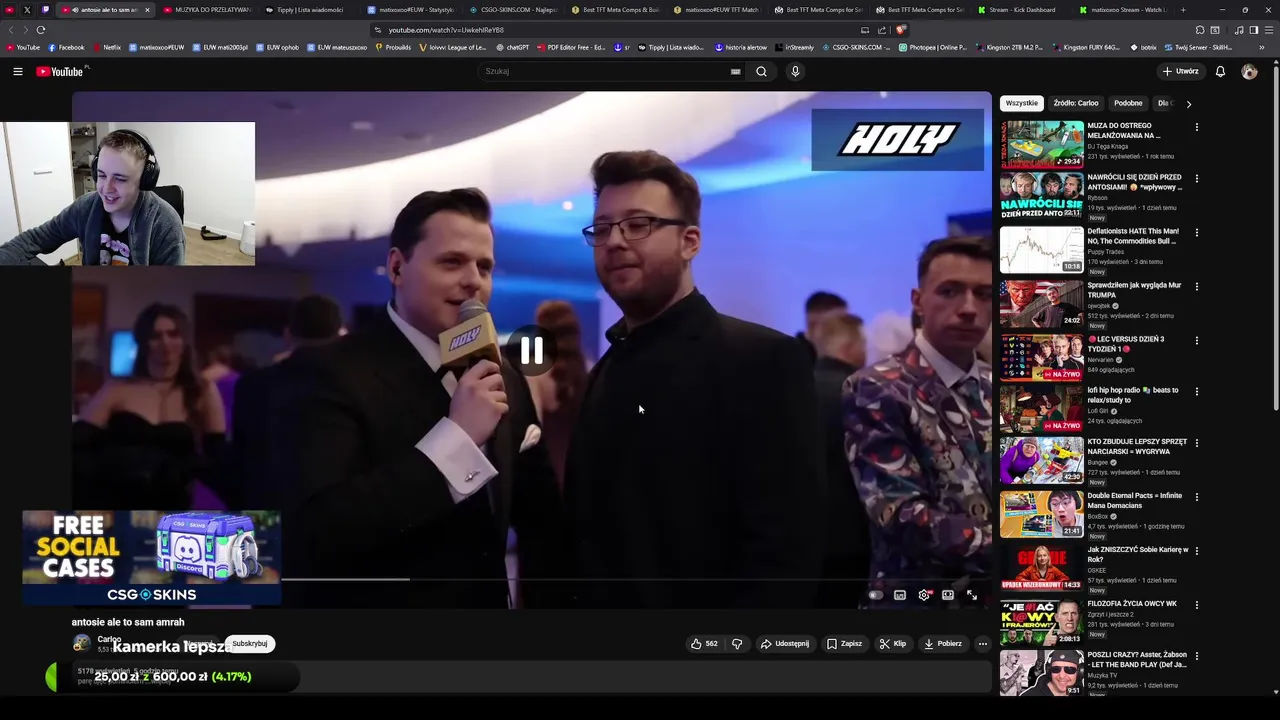Toggle the autoplay switch in the player
1280x720 pixels.
pos(876,595)
